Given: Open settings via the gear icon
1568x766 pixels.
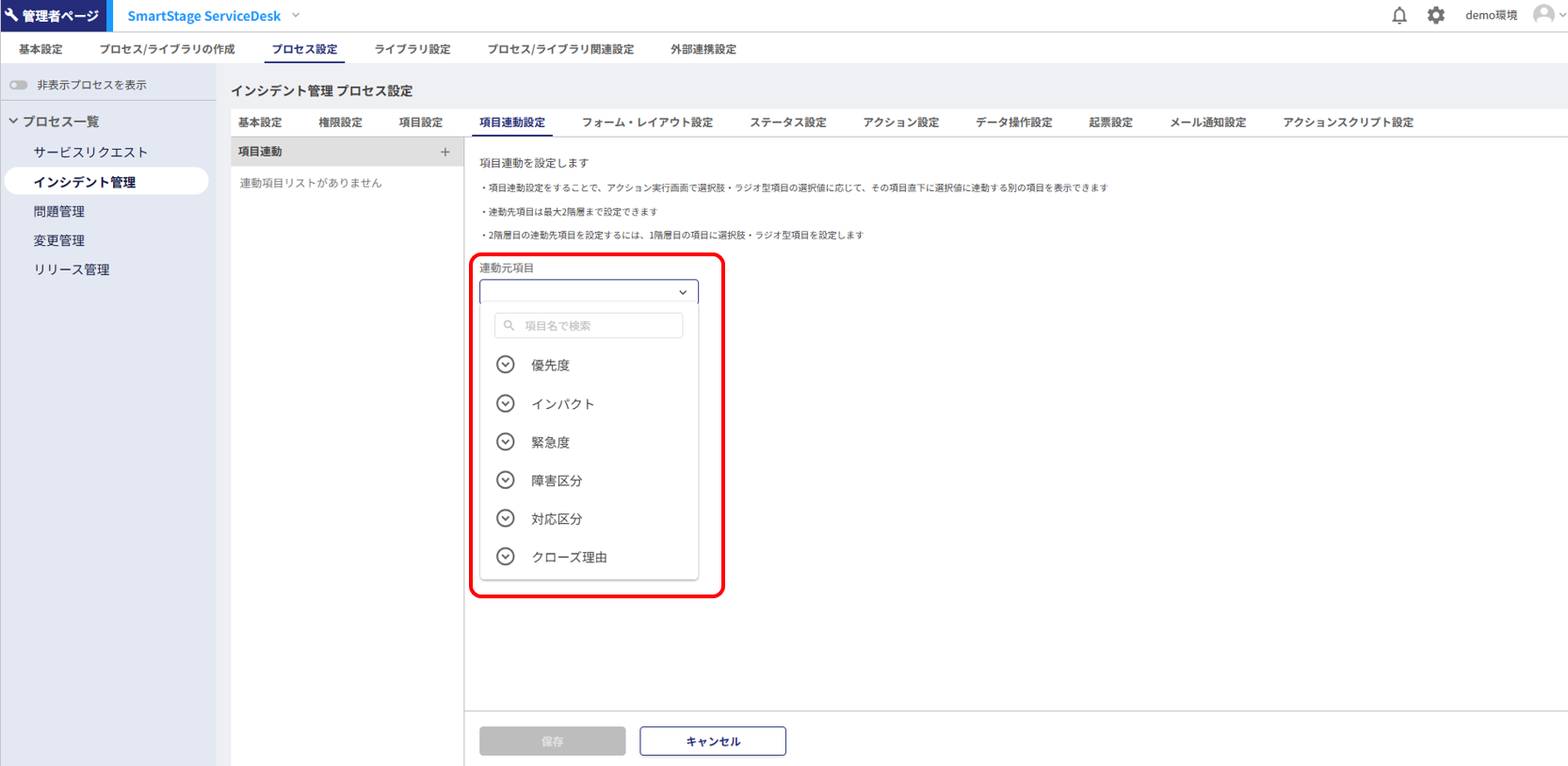Looking at the screenshot, I should (x=1435, y=15).
